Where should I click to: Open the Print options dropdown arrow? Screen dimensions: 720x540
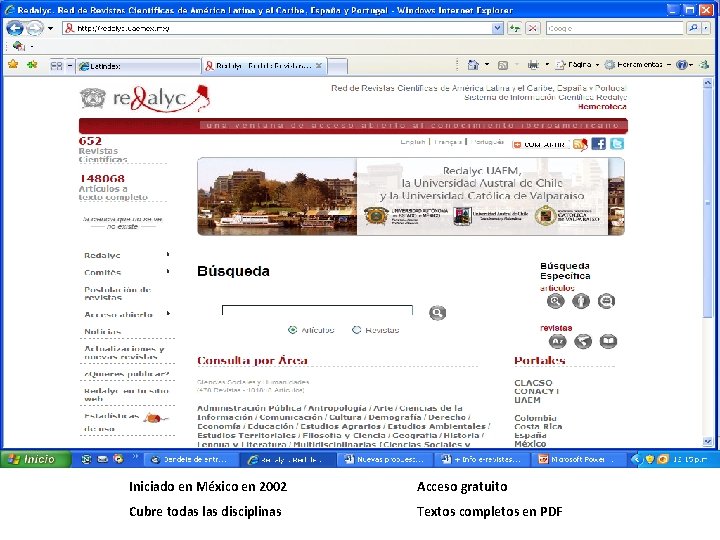click(547, 65)
